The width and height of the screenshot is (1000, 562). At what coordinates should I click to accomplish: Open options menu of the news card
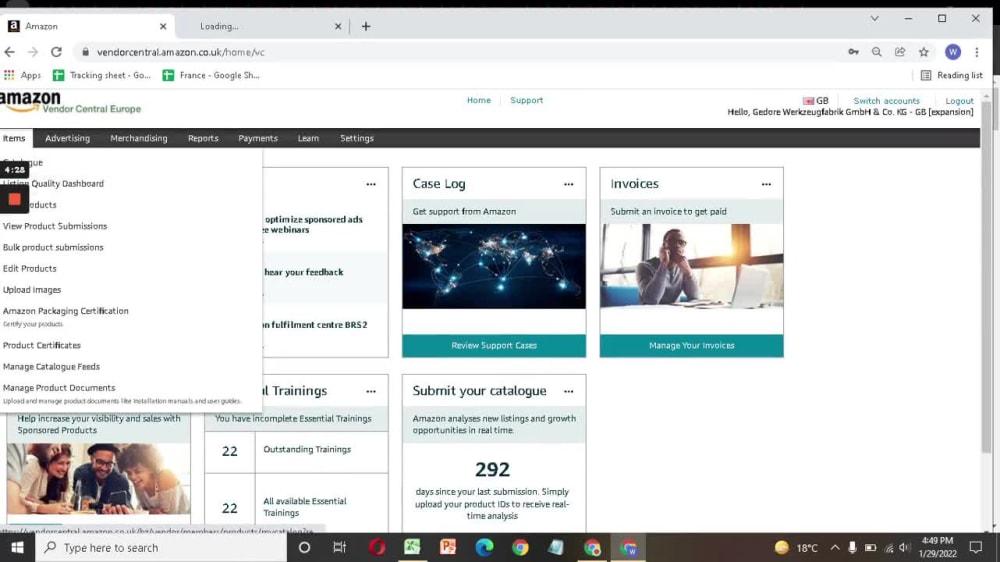click(371, 184)
